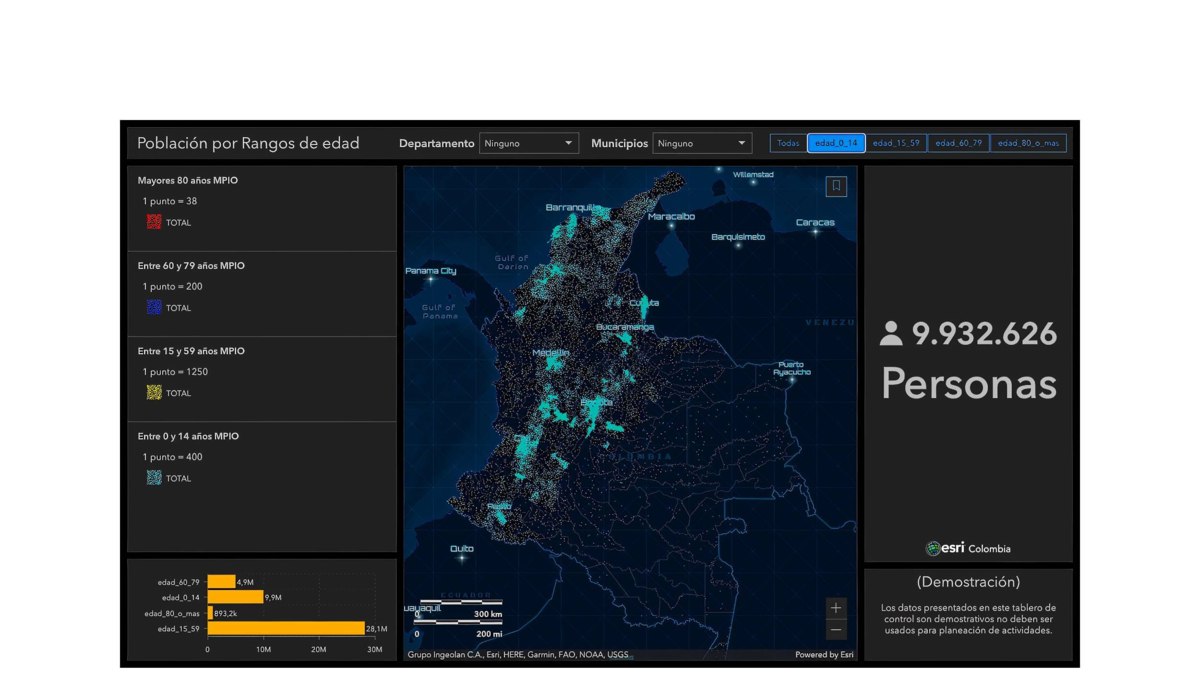Zoom out with the map minus button
This screenshot has width=1200, height=675.
pos(836,630)
